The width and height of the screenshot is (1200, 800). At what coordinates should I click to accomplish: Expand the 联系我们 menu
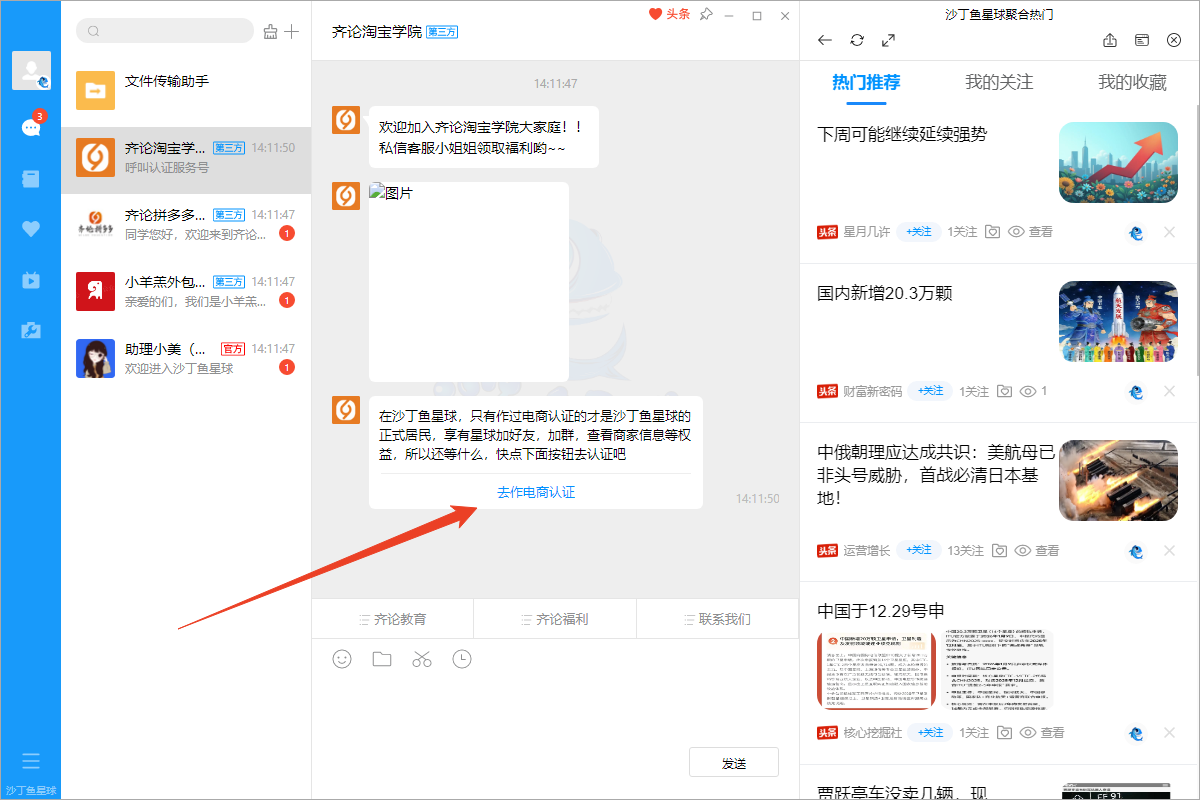click(716, 618)
